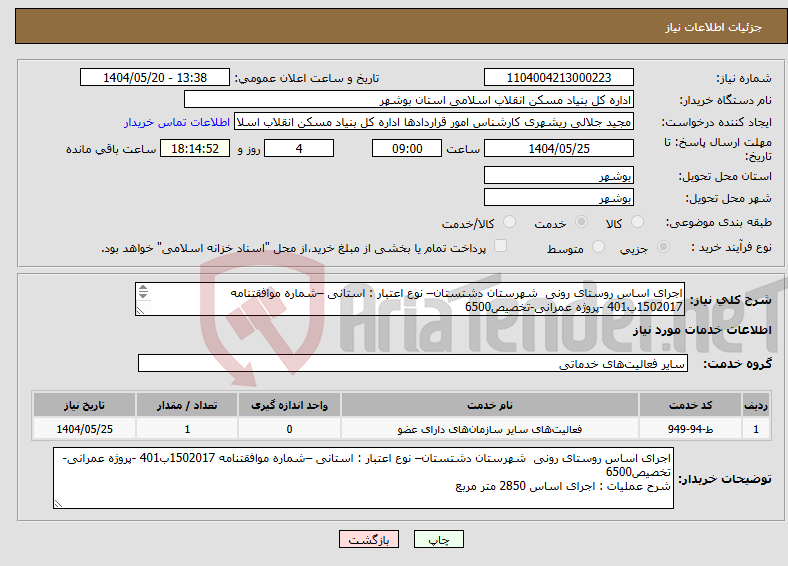This screenshot has width=788, height=566.
Task: Click the چاپ (print) button
Action: point(438,539)
